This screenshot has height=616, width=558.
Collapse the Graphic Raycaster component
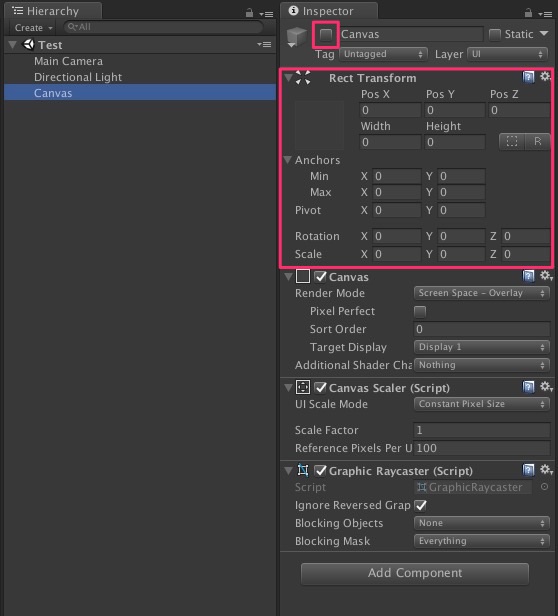[288, 470]
